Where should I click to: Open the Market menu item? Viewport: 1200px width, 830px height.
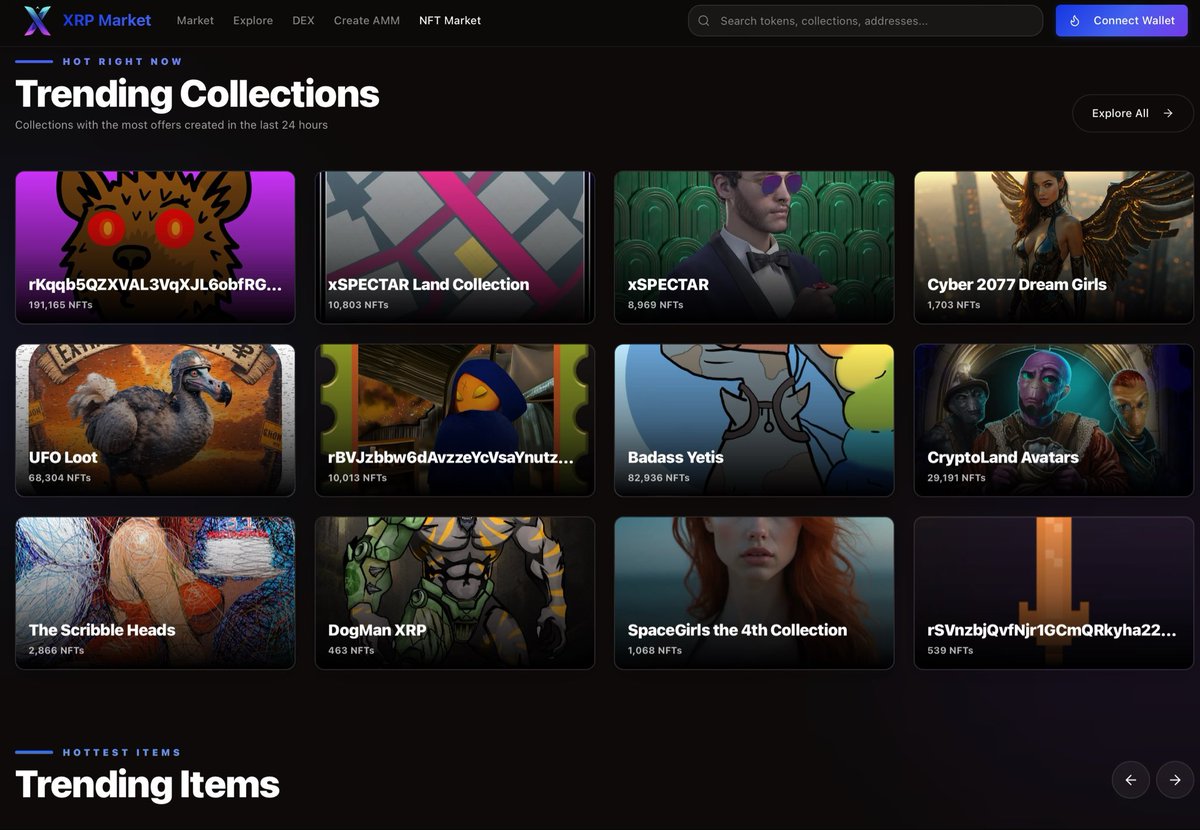195,20
